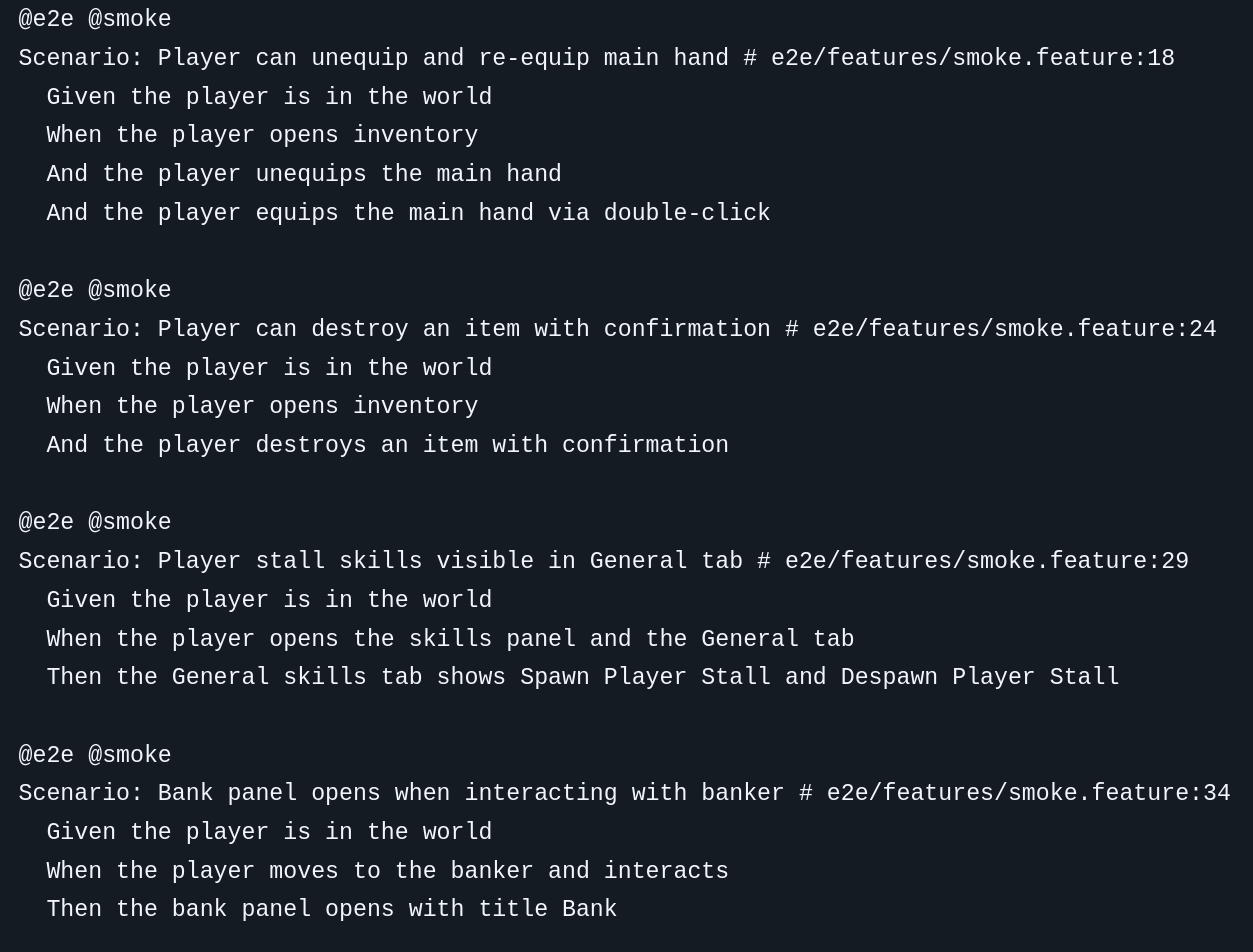Image resolution: width=1253 pixels, height=952 pixels.
Task: Select the destroy an item with confirmation scenario title
Action: click(464, 329)
